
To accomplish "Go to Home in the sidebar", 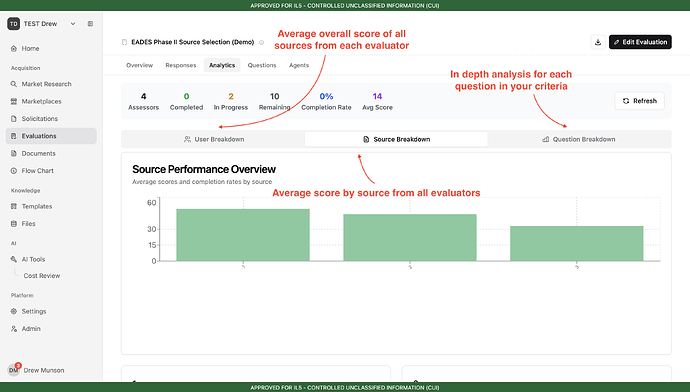I will click(51, 48).
